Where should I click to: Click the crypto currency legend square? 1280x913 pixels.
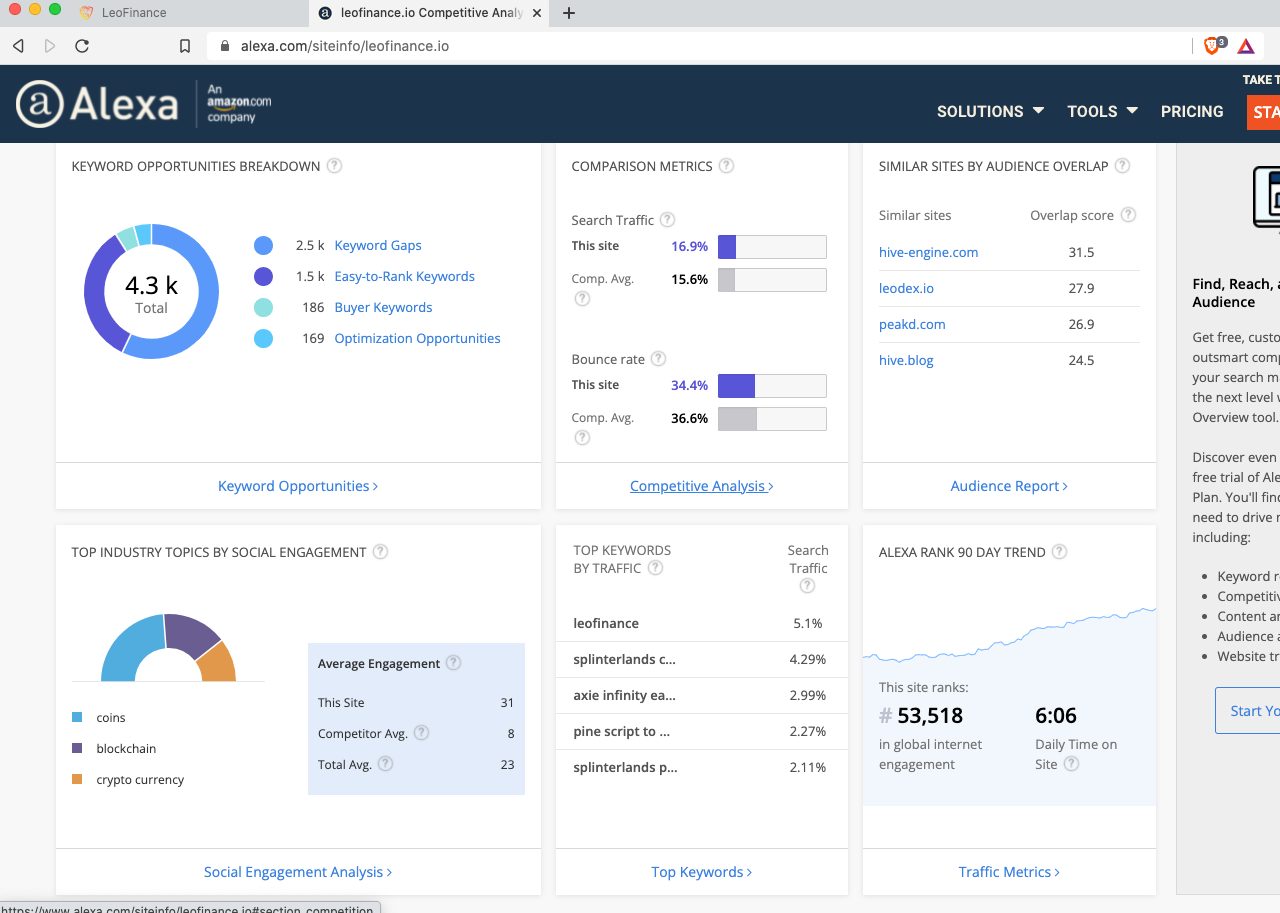click(x=77, y=779)
